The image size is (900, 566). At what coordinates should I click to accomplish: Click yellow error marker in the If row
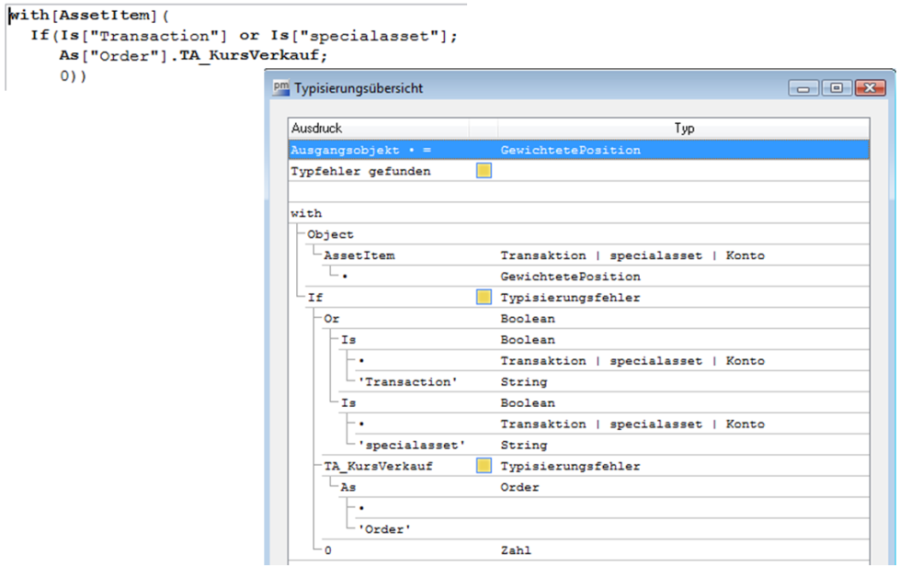coord(484,297)
